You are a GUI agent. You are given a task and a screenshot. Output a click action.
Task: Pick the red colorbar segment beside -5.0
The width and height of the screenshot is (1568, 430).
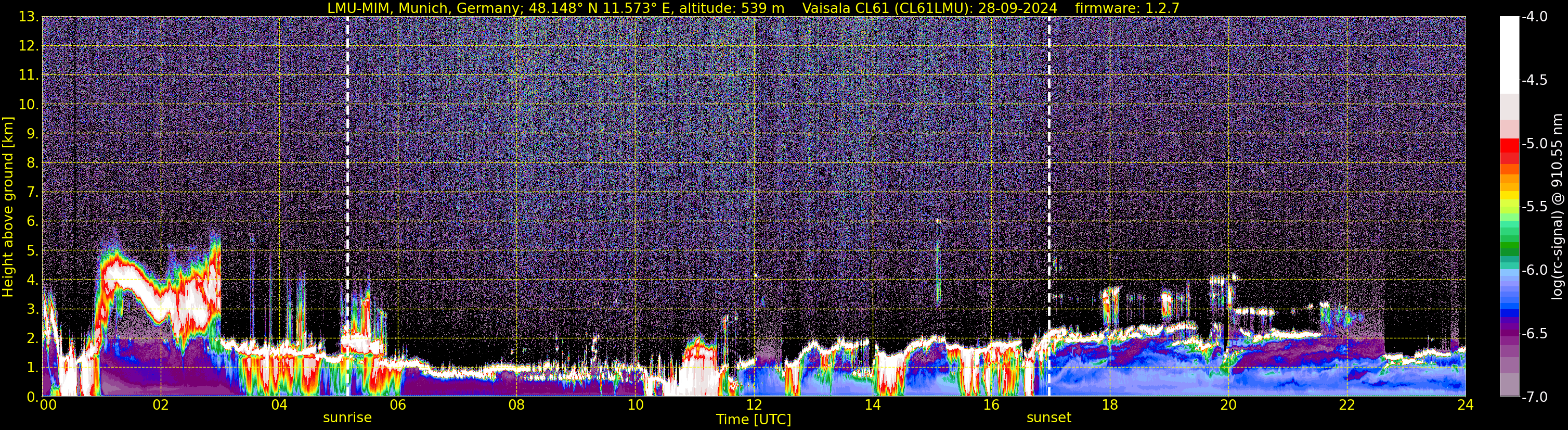[x=1509, y=145]
